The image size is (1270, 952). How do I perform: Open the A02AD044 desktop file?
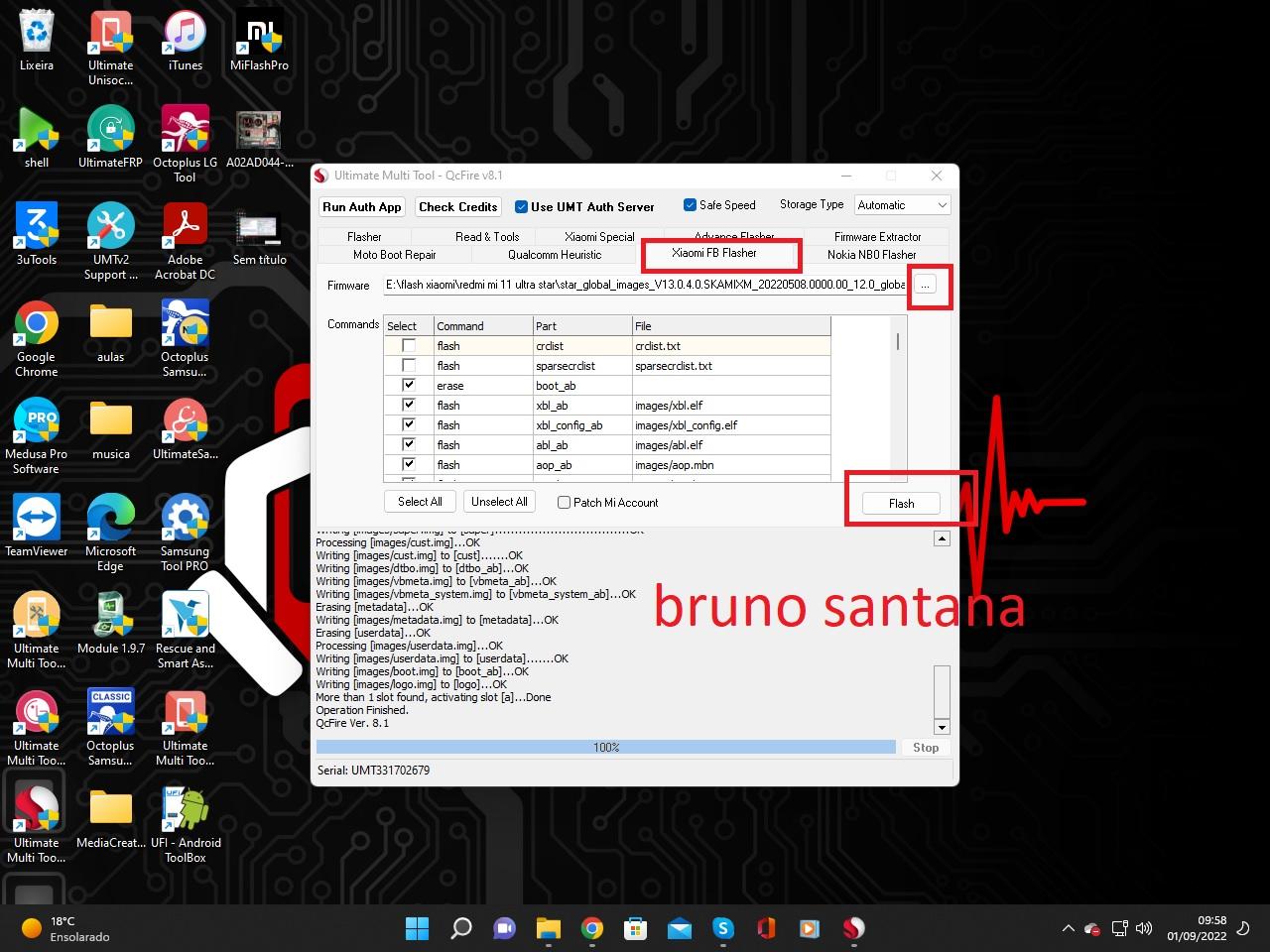pyautogui.click(x=259, y=137)
